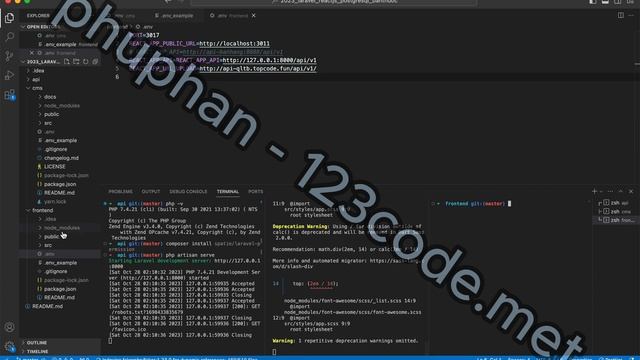640x360 pixels.
Task: Create a new terminal with plus icon
Action: (594, 191)
